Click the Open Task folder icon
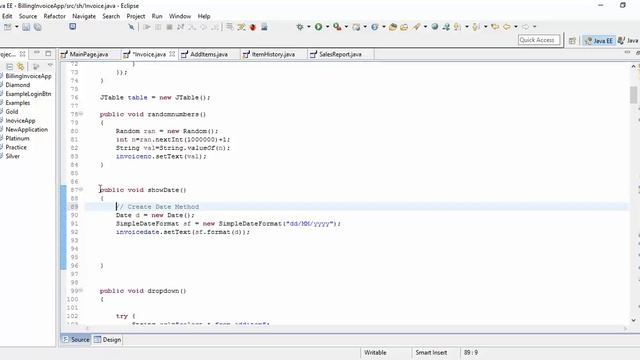 click(x=404, y=27)
